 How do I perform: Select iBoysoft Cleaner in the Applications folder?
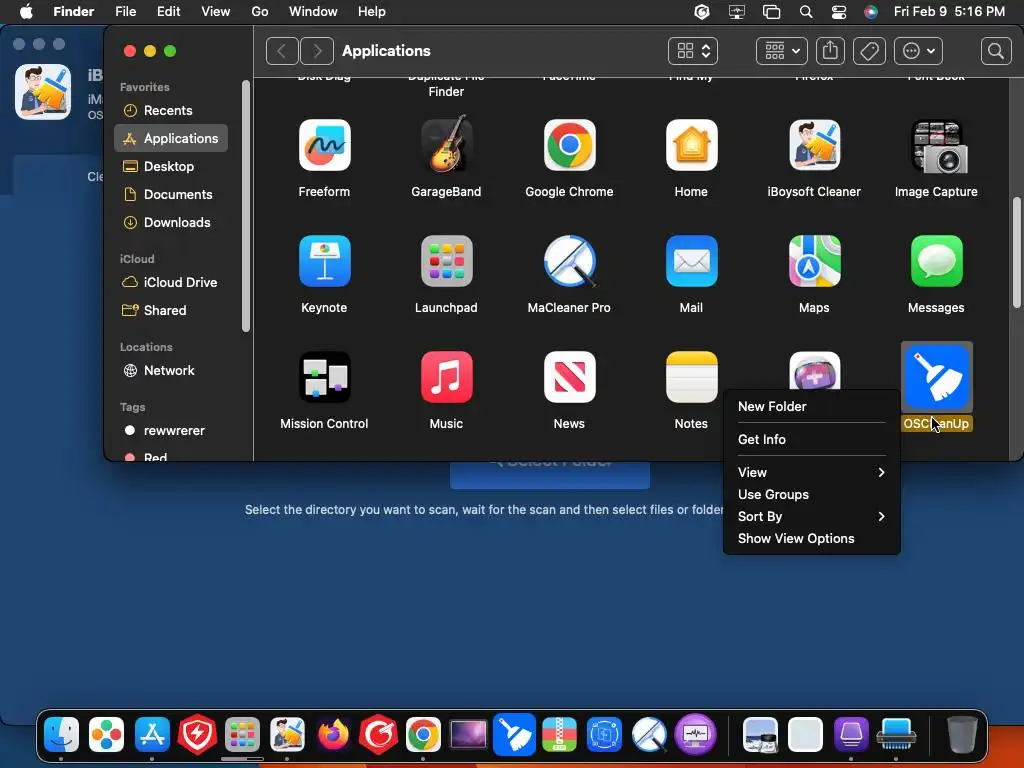814,145
